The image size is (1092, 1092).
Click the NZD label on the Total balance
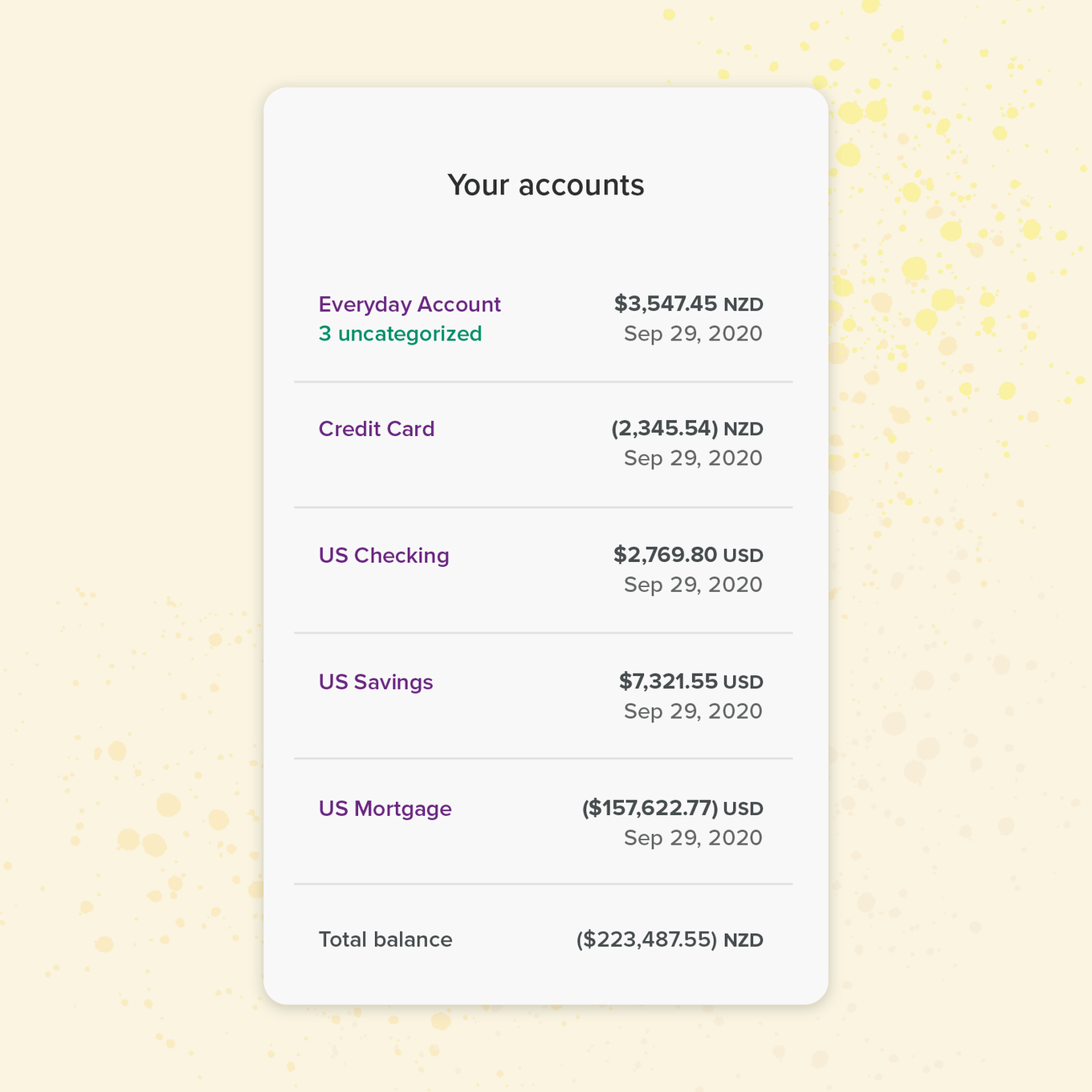tap(744, 939)
